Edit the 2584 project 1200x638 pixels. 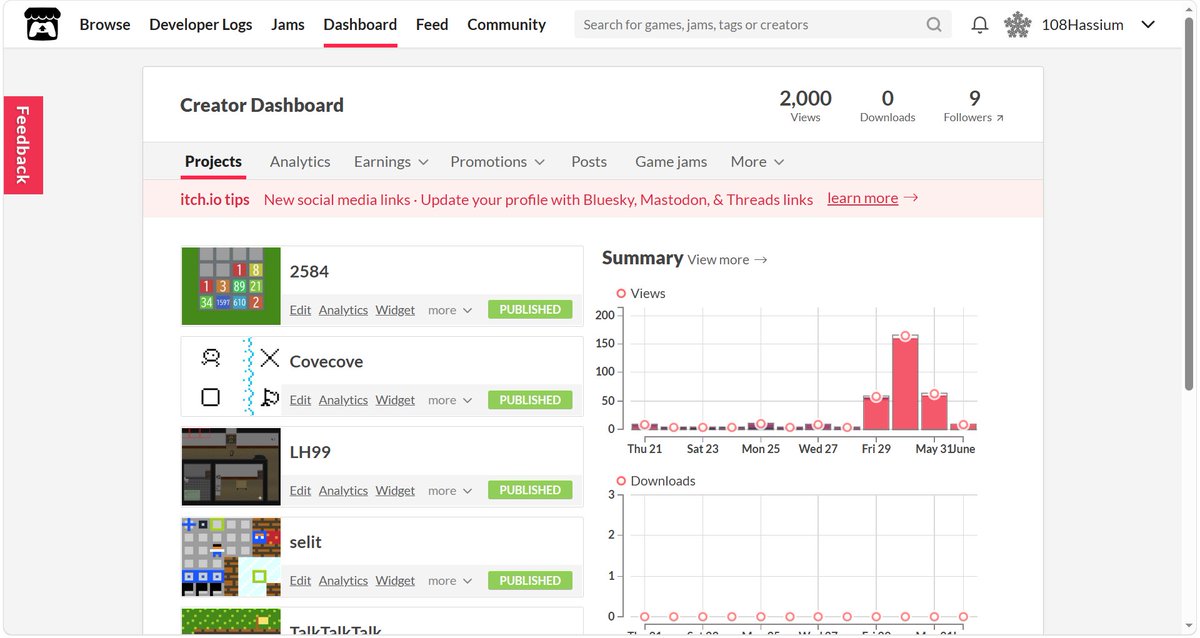pyautogui.click(x=300, y=310)
